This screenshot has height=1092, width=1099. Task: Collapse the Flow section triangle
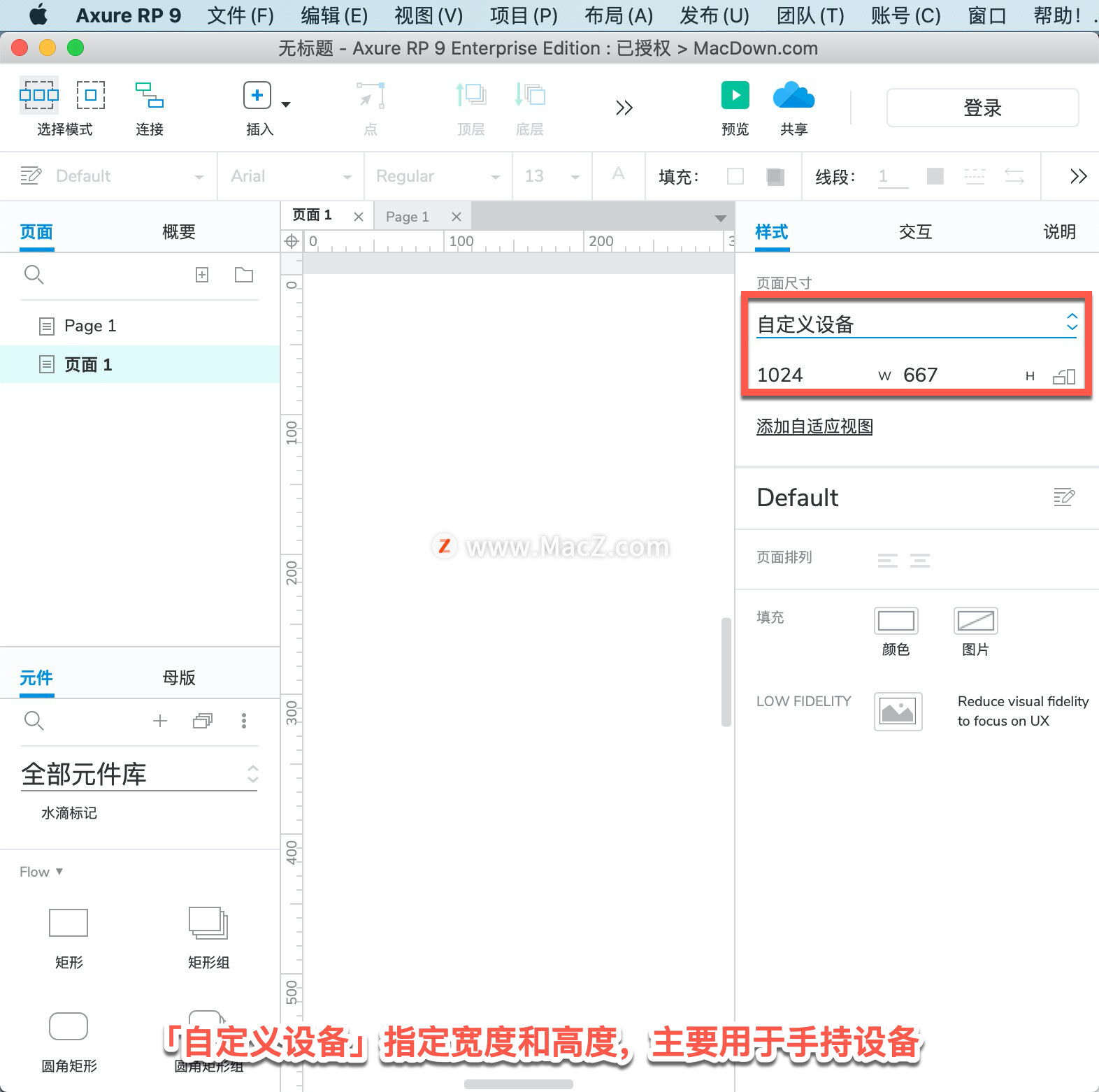(59, 871)
